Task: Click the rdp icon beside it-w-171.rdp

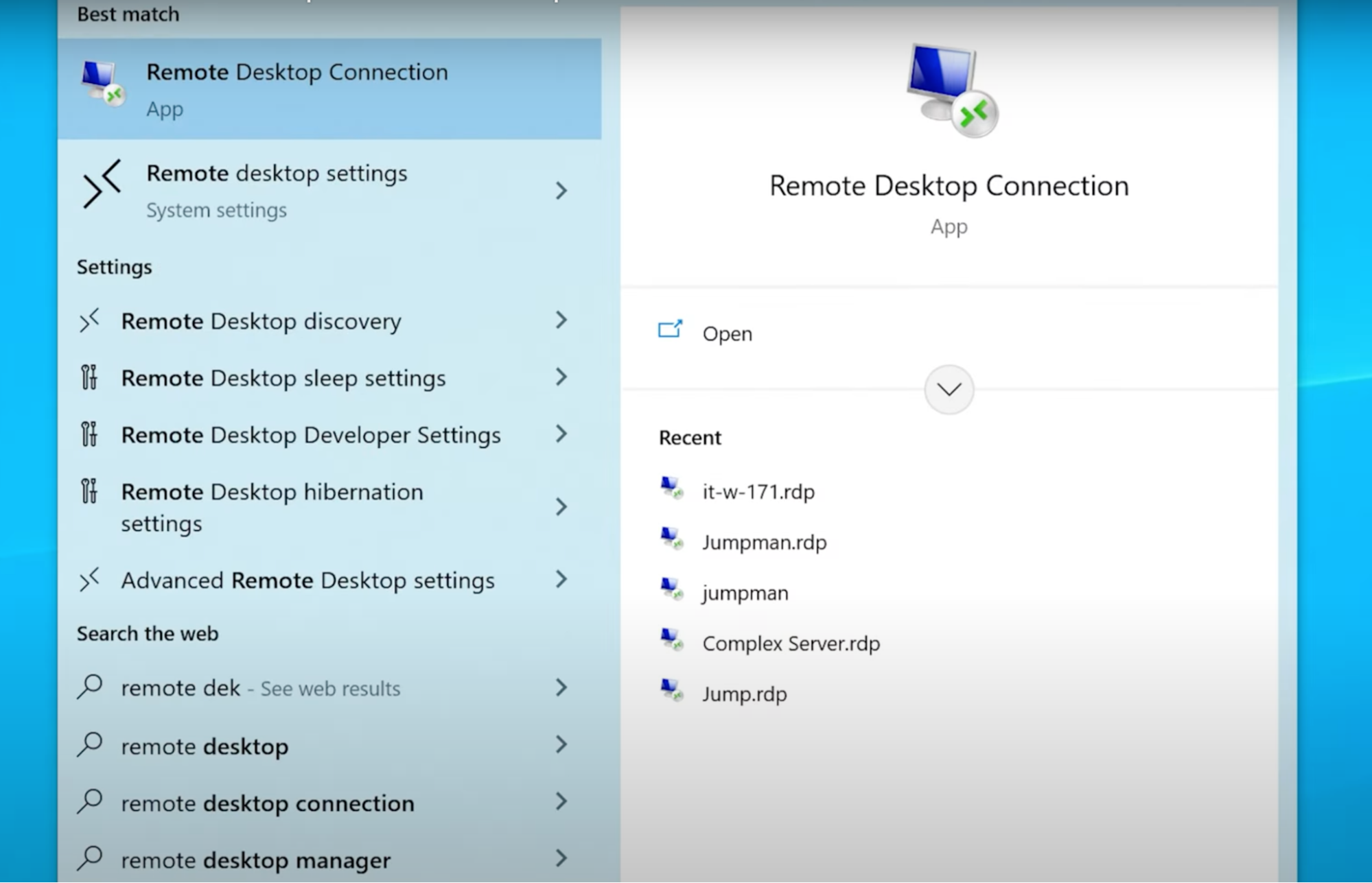Action: tap(671, 488)
